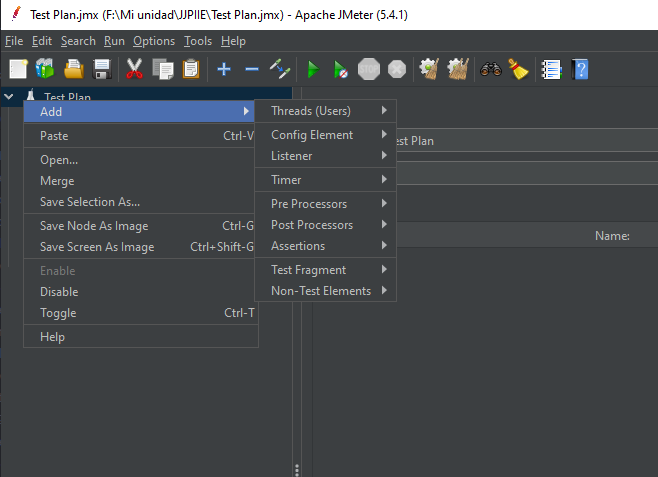Click the Clear icon with single gear
The height and width of the screenshot is (477, 658).
429,69
